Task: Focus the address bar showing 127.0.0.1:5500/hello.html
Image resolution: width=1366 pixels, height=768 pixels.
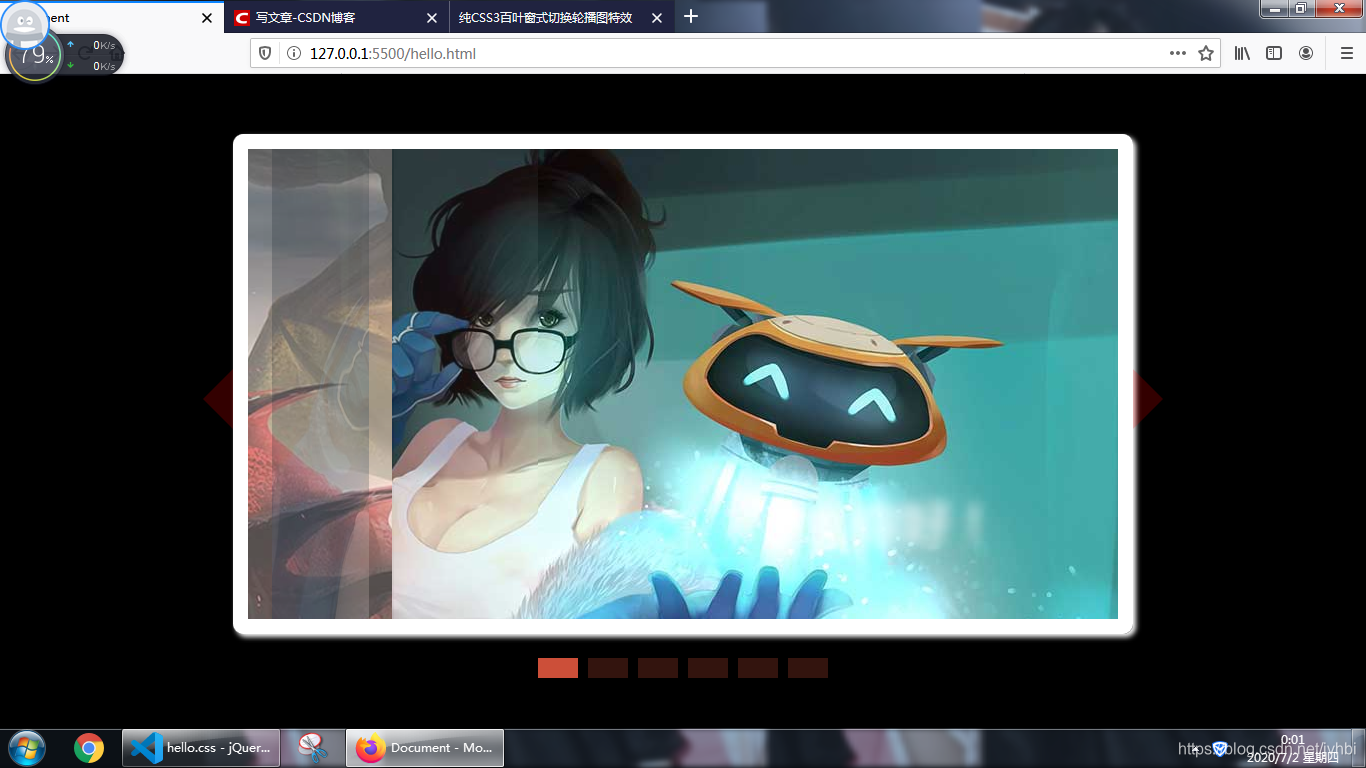Action: tap(735, 53)
